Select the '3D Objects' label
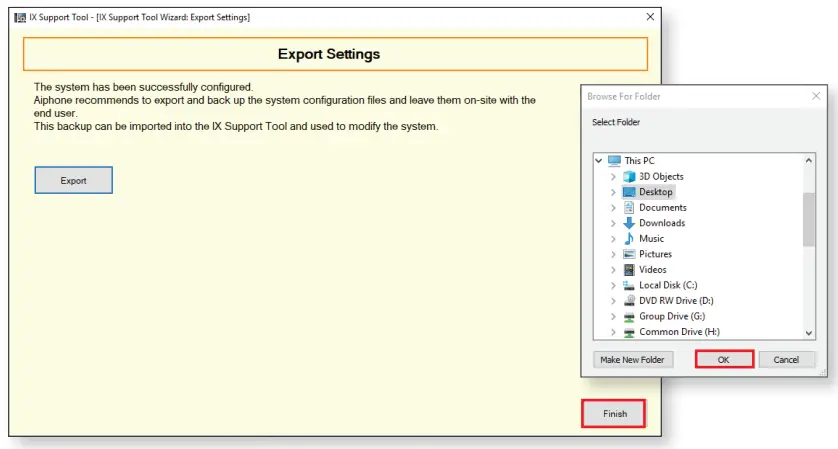This screenshot has height=449, width=838. pos(661,176)
